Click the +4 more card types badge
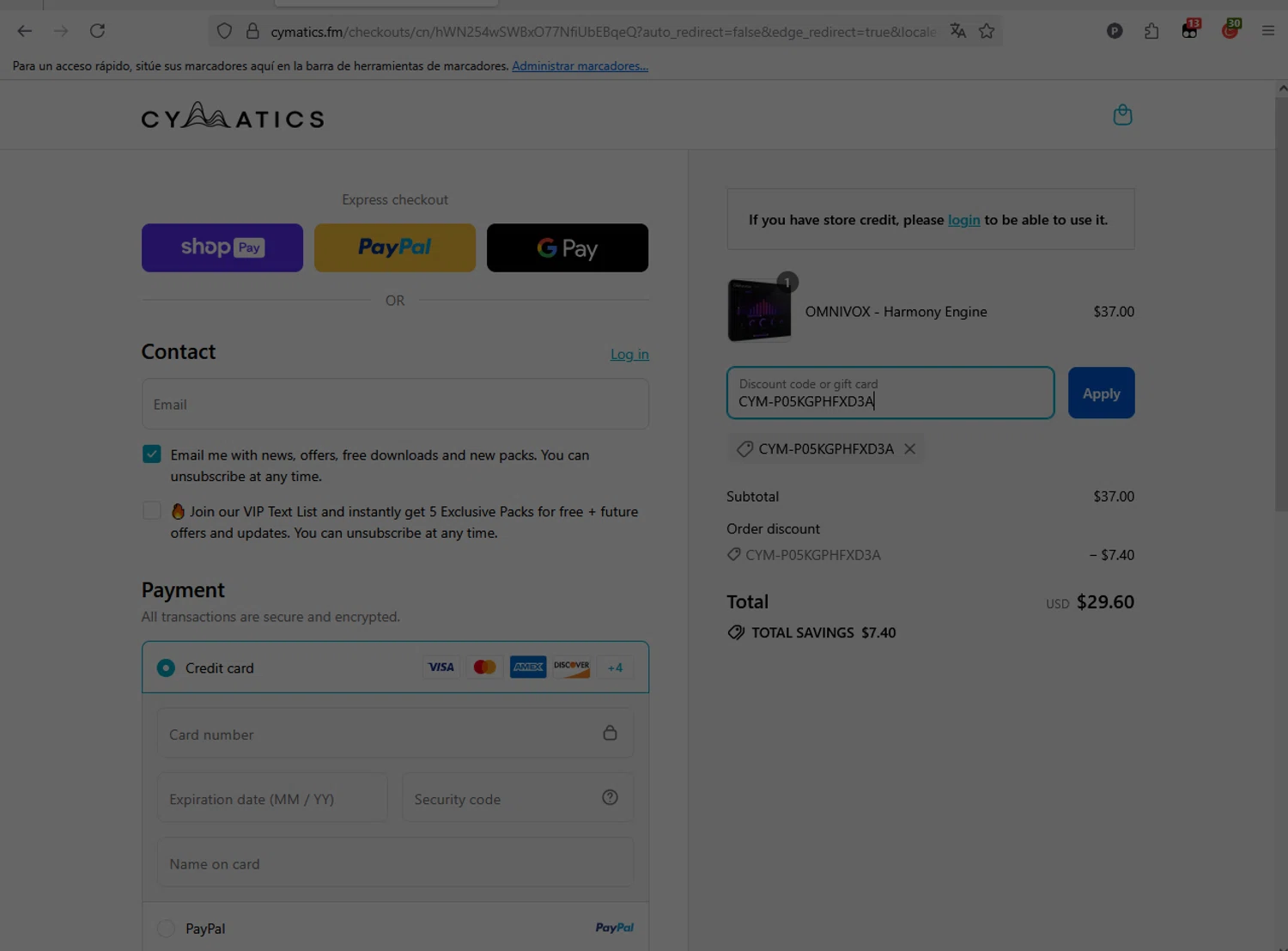The height and width of the screenshot is (951, 1288). (x=615, y=668)
